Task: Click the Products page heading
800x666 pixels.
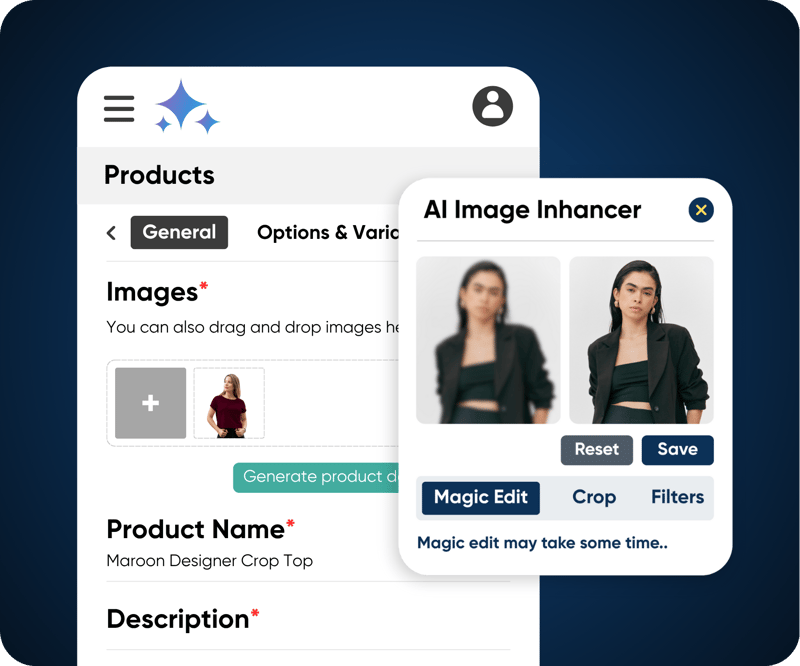Action: pyautogui.click(x=159, y=175)
